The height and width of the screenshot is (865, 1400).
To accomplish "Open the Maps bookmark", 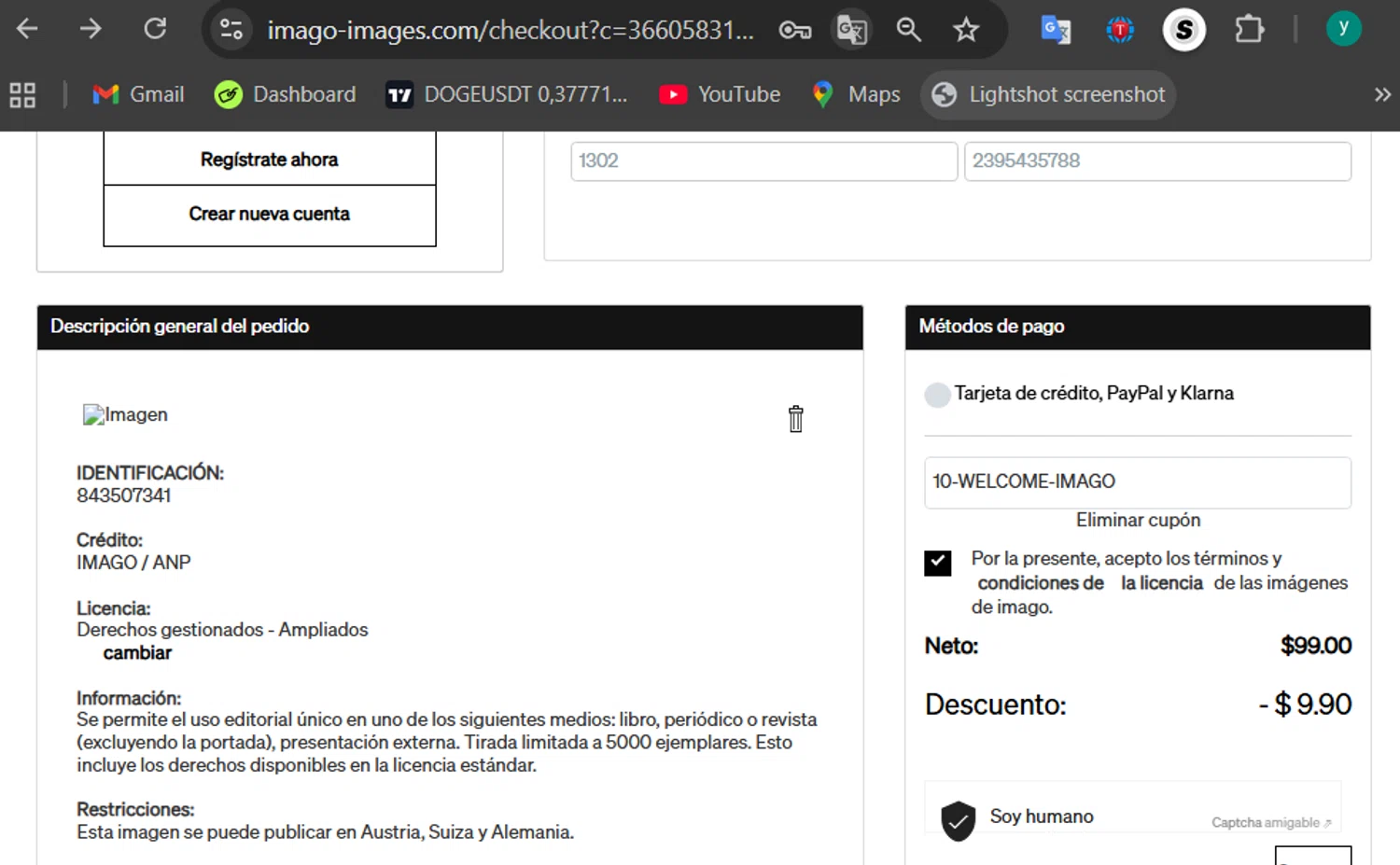I will pyautogui.click(x=856, y=94).
